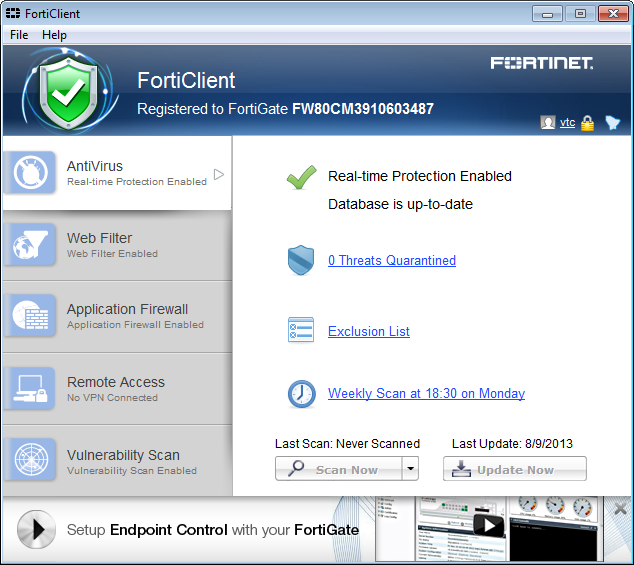Click the vtc username link
This screenshot has width=634, height=565.
567,122
